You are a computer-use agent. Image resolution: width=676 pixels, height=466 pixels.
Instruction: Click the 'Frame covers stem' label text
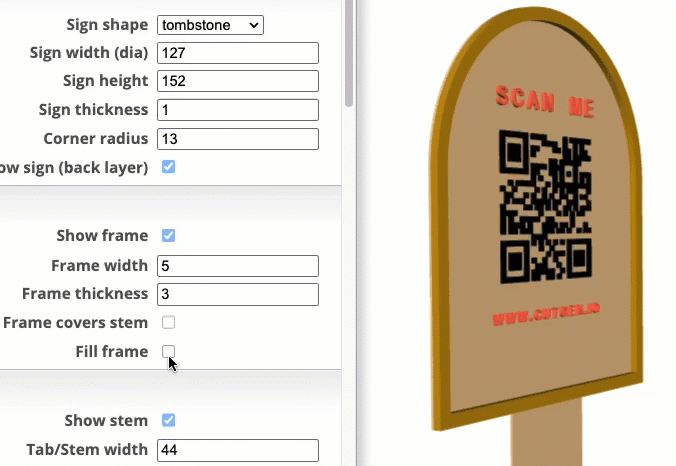click(75, 323)
